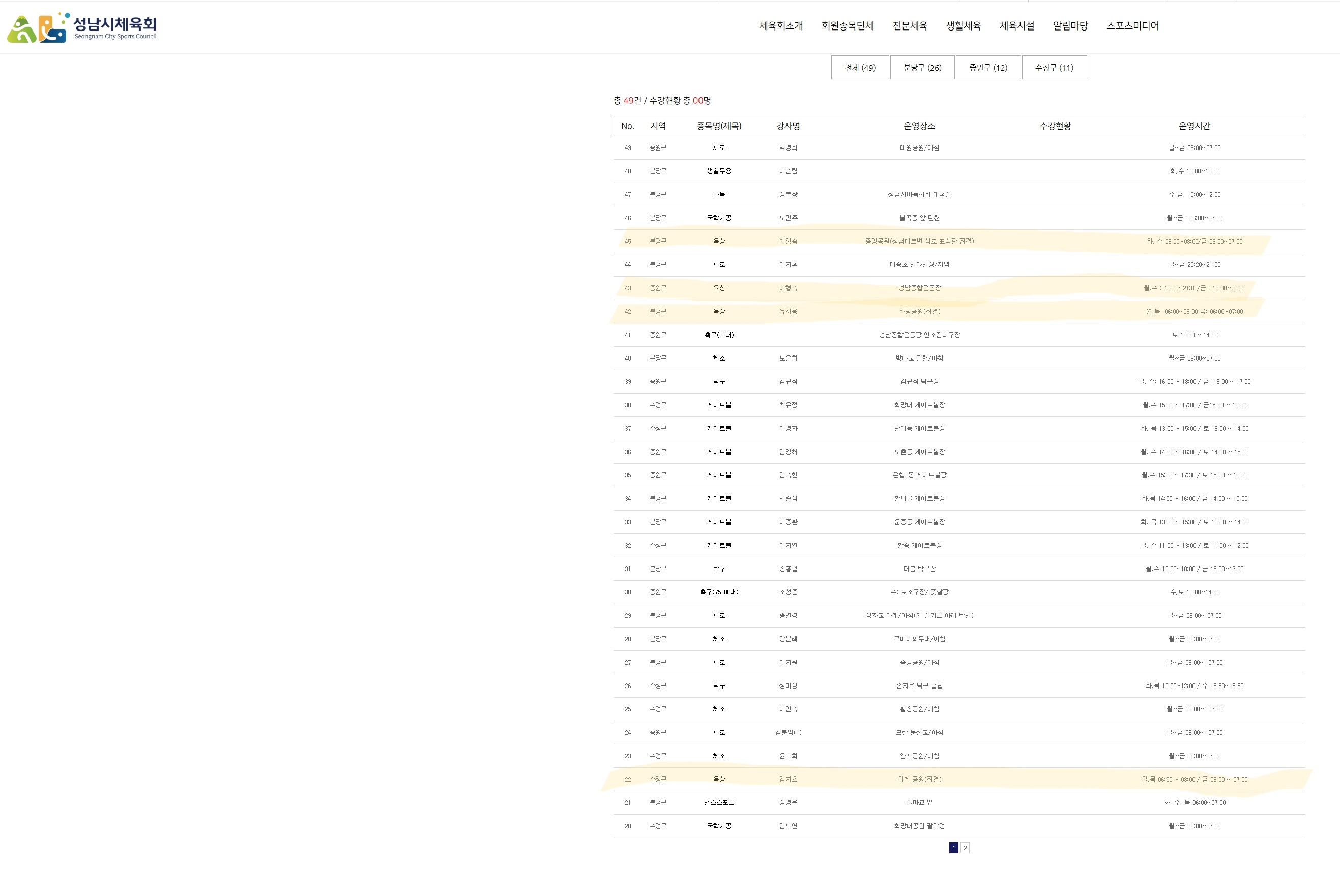The image size is (1340, 896).
Task: Select the 전체 (49) filter tab
Action: (860, 68)
